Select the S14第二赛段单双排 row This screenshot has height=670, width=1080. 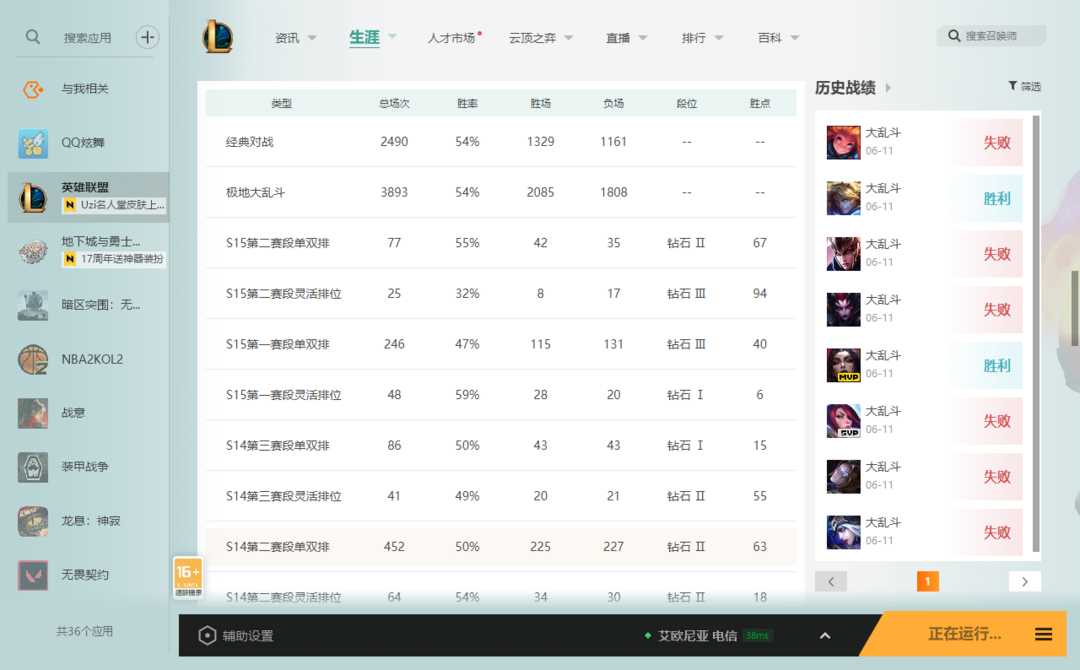tap(501, 547)
